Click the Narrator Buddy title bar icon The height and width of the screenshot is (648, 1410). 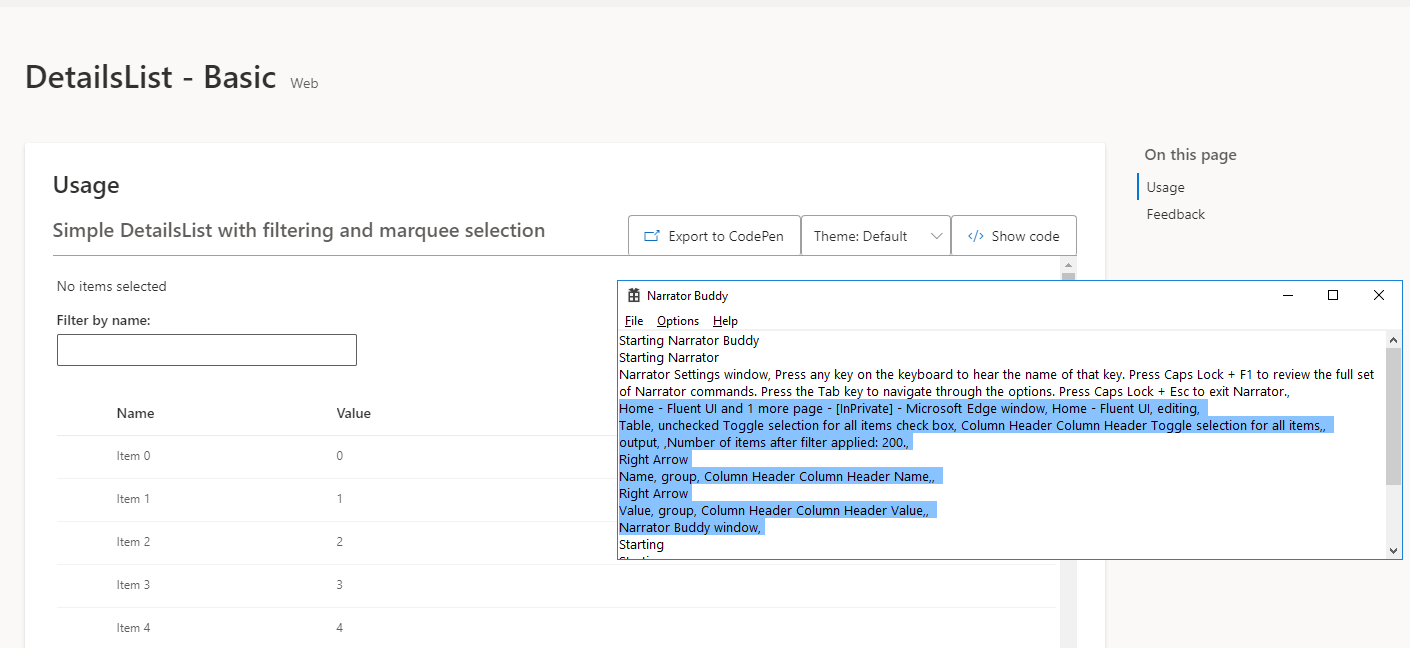click(x=634, y=295)
